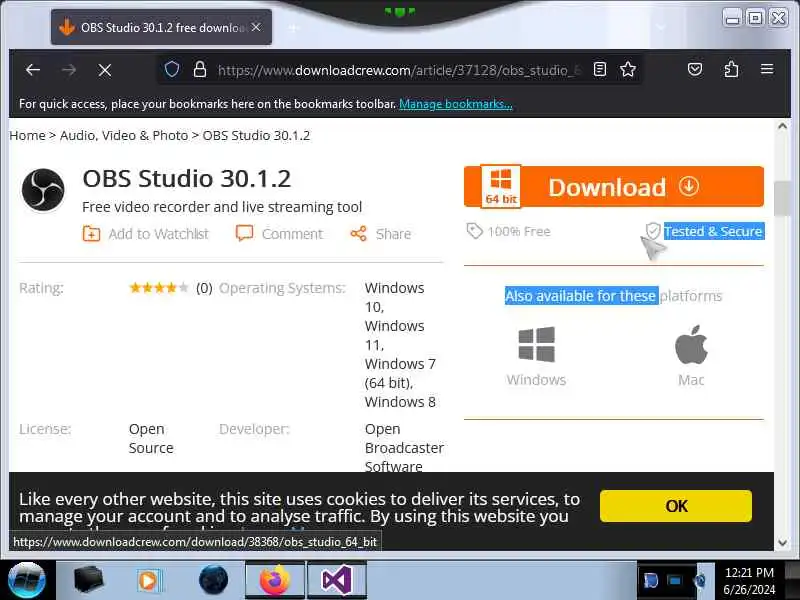Click the Add to Watchlist plus icon
This screenshot has height=600, width=800.
coord(91,234)
